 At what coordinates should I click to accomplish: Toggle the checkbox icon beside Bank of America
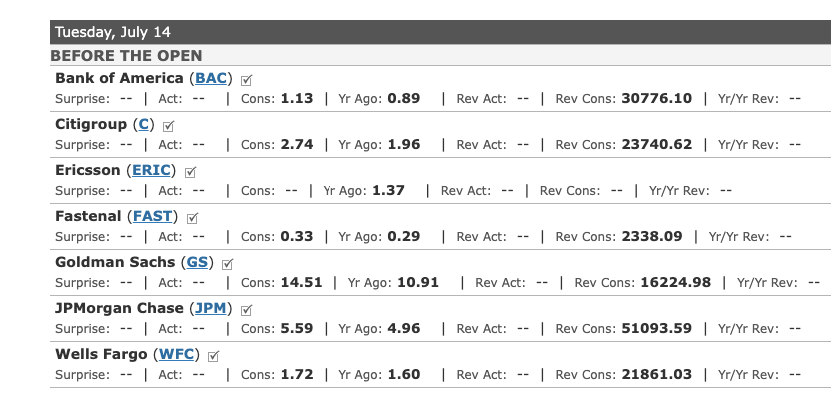pyautogui.click(x=246, y=80)
